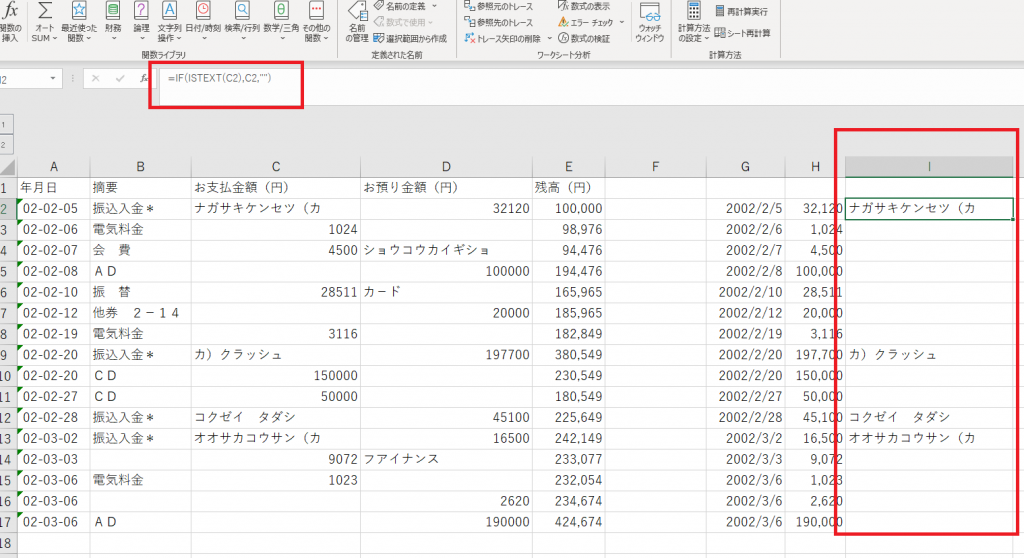Click 選択範囲から作成 button
The width and height of the screenshot is (1024, 558).
[408, 38]
